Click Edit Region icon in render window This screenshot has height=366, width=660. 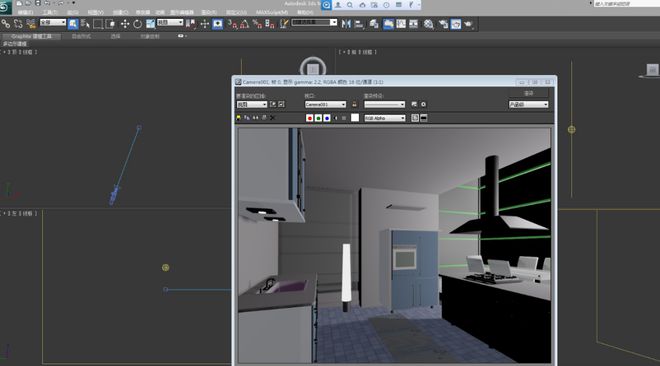272,104
